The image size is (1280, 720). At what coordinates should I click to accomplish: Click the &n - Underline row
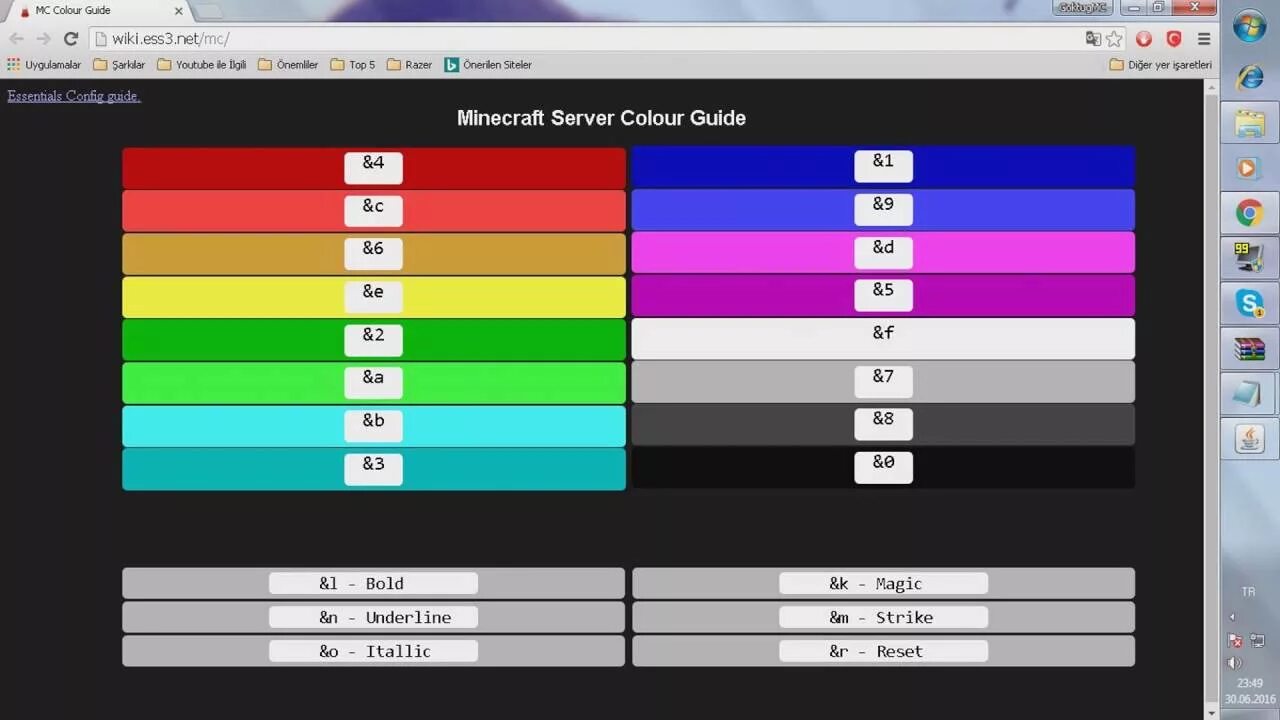pyautogui.click(x=373, y=617)
